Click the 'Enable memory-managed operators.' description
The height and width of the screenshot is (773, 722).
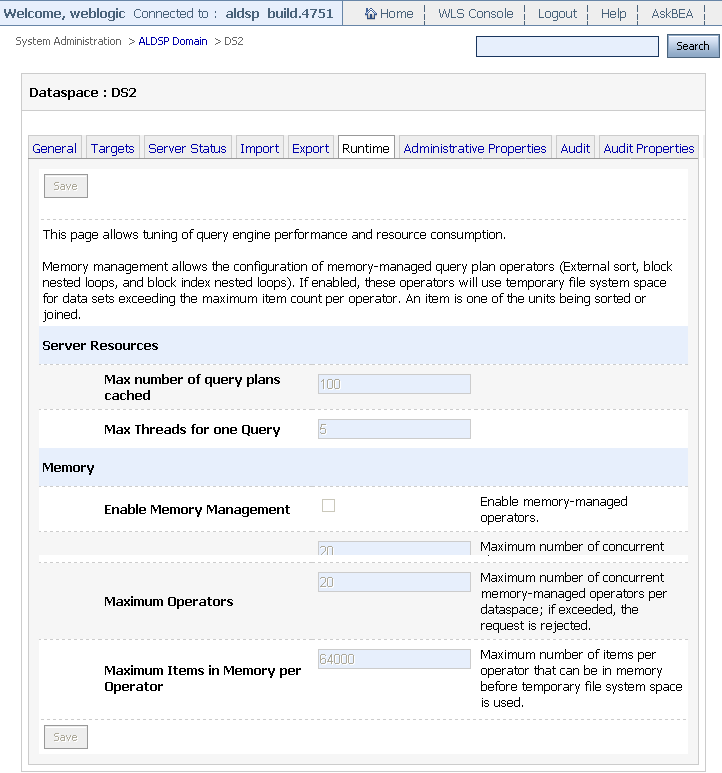click(x=553, y=510)
